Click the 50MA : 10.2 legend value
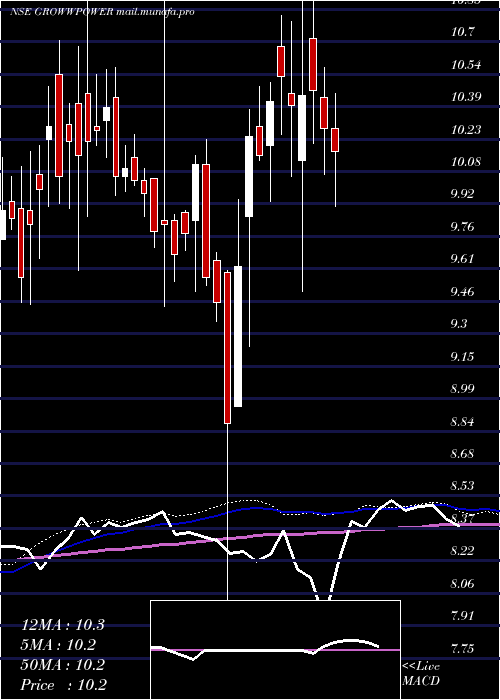 coord(62,665)
